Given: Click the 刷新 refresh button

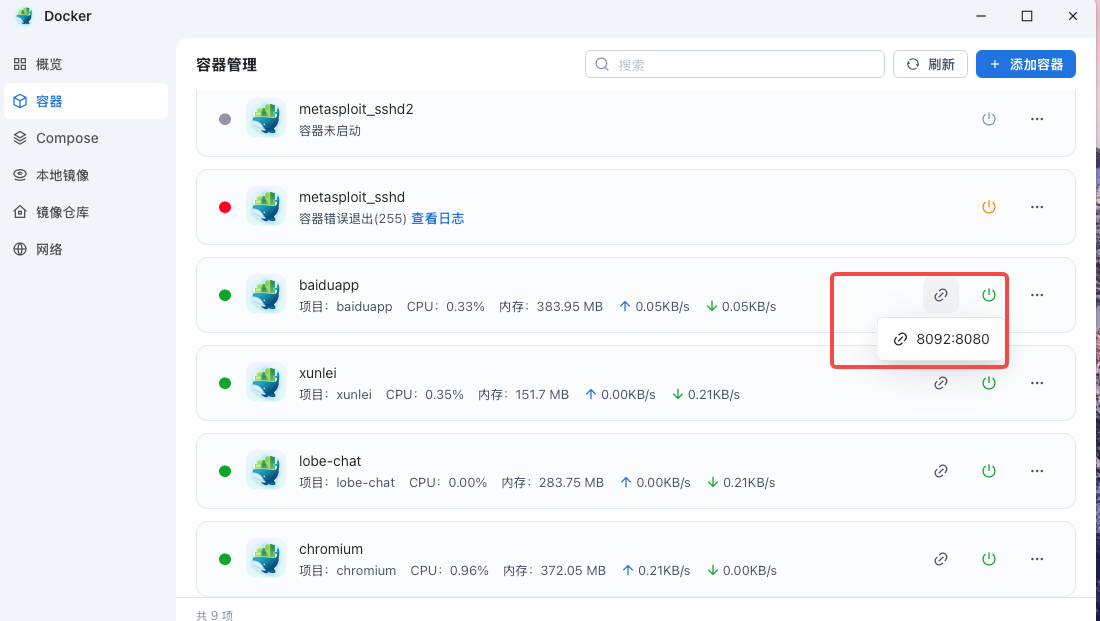Looking at the screenshot, I should 930,64.
